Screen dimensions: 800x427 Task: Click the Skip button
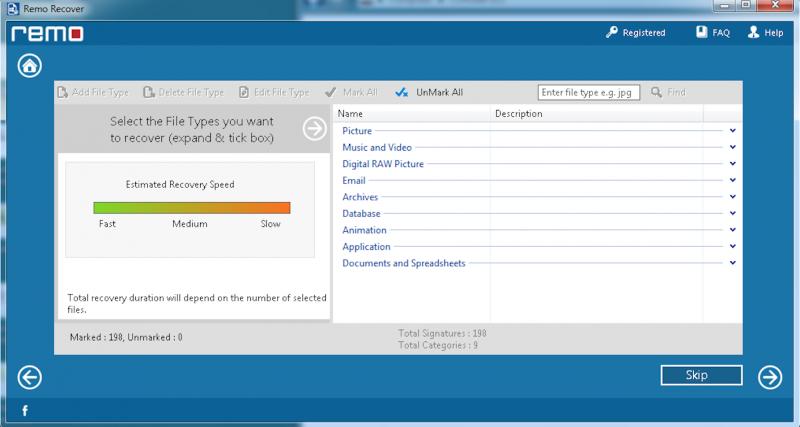tap(701, 375)
